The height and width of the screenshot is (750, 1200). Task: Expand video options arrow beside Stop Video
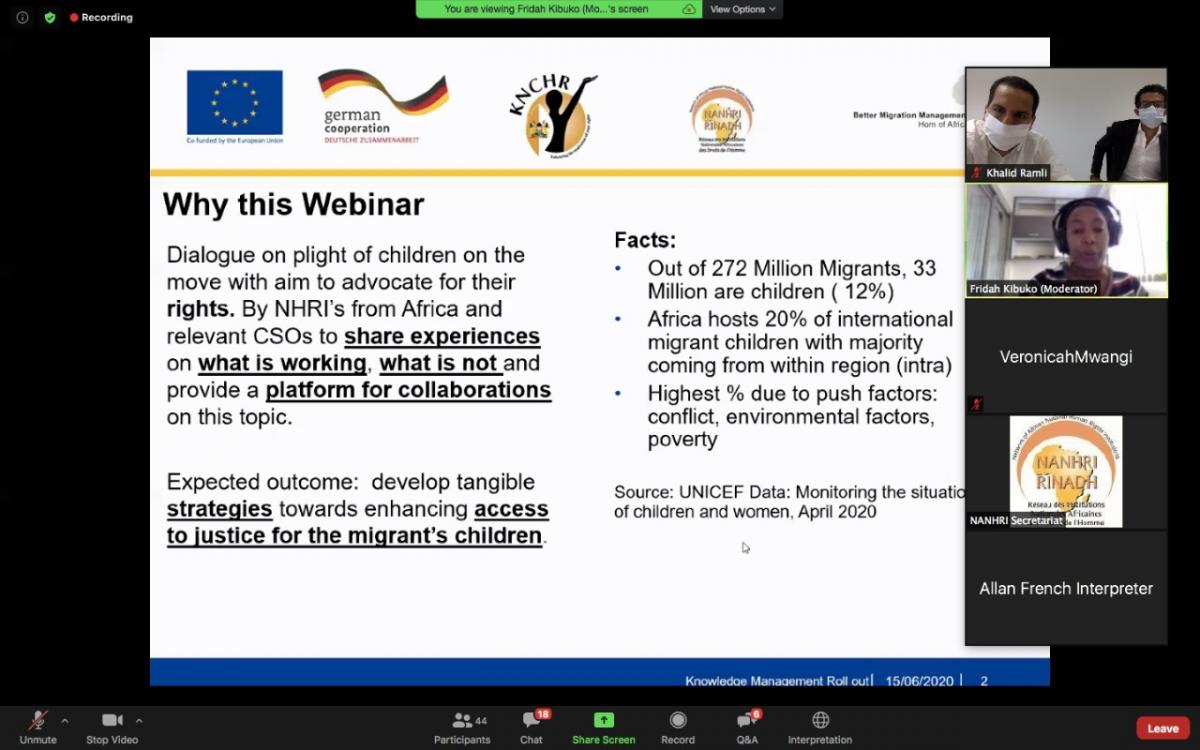(139, 720)
